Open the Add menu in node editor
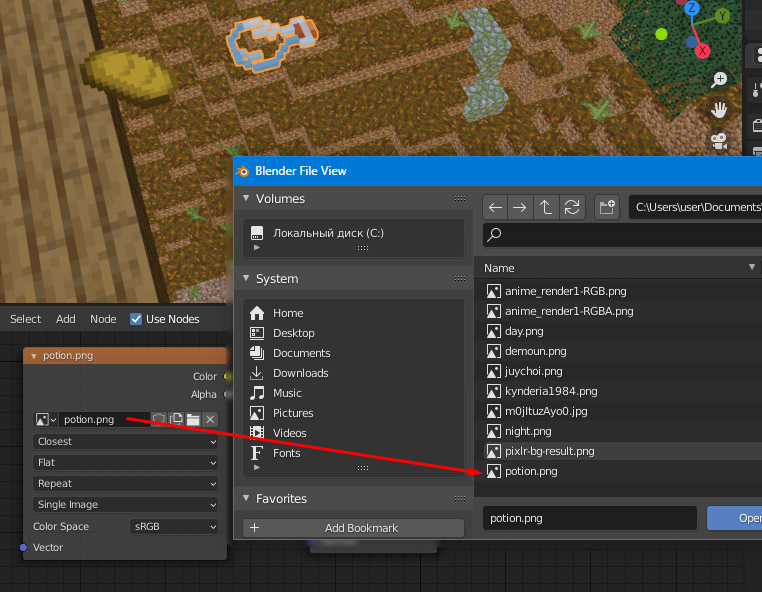 tap(66, 319)
